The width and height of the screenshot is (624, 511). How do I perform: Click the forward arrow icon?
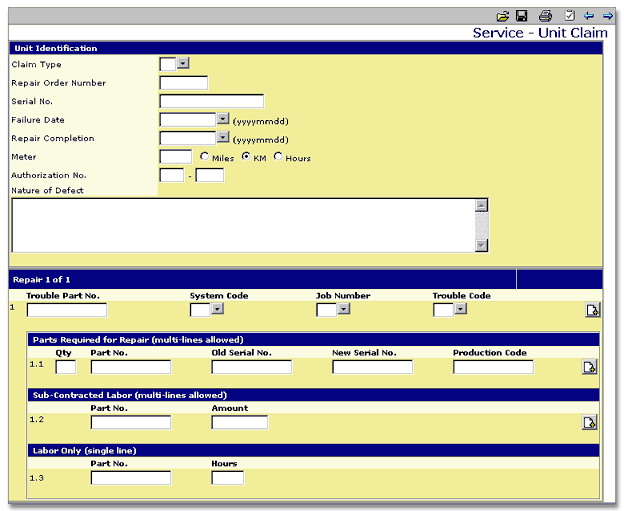(607, 16)
